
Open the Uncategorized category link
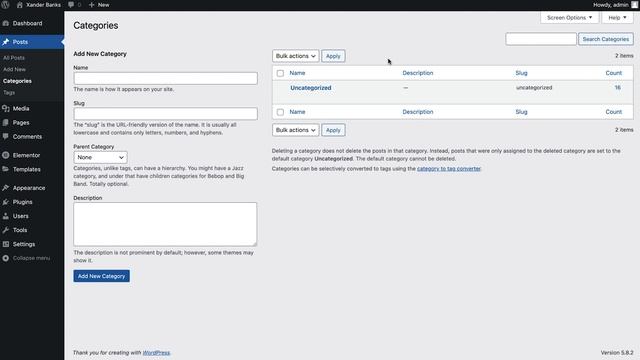[x=311, y=88]
